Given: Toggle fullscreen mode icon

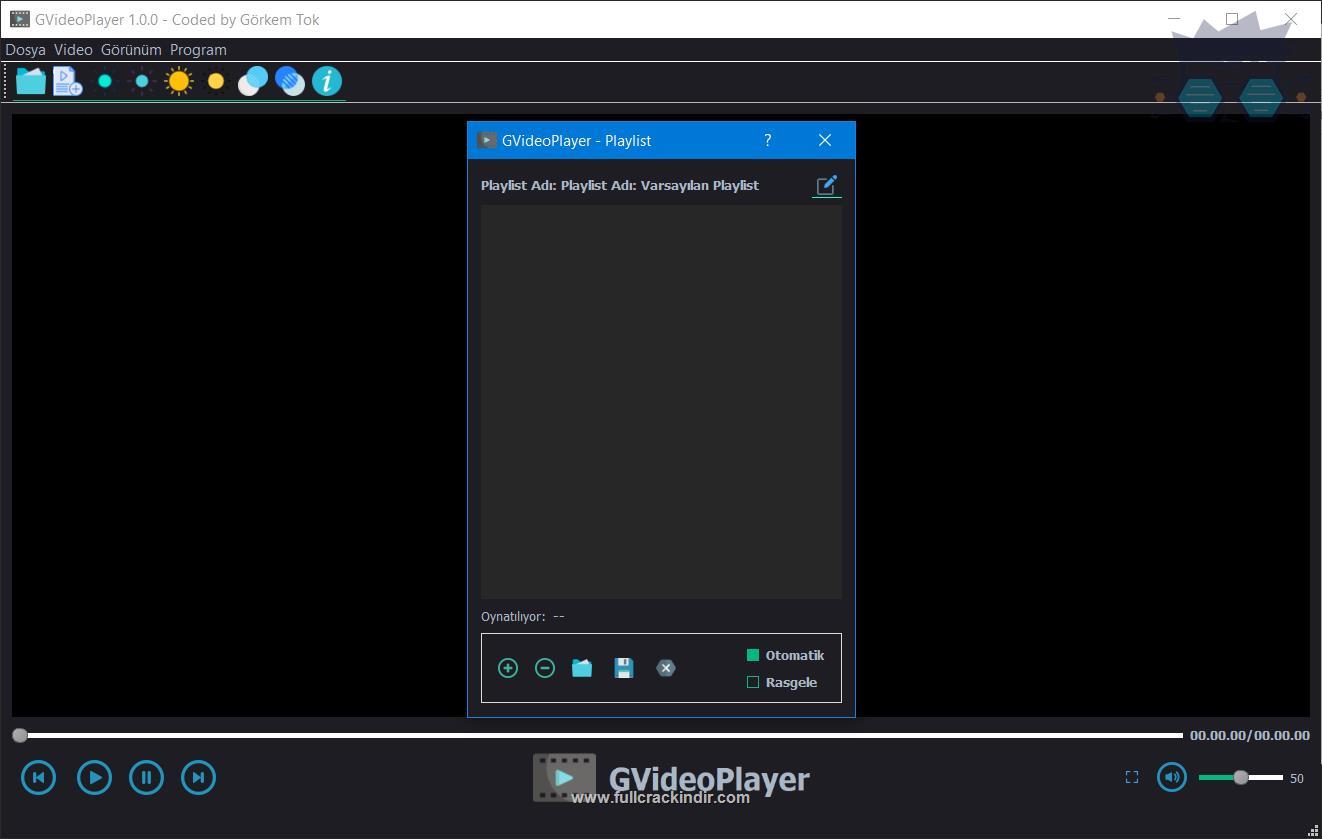Looking at the screenshot, I should pos(1132,777).
